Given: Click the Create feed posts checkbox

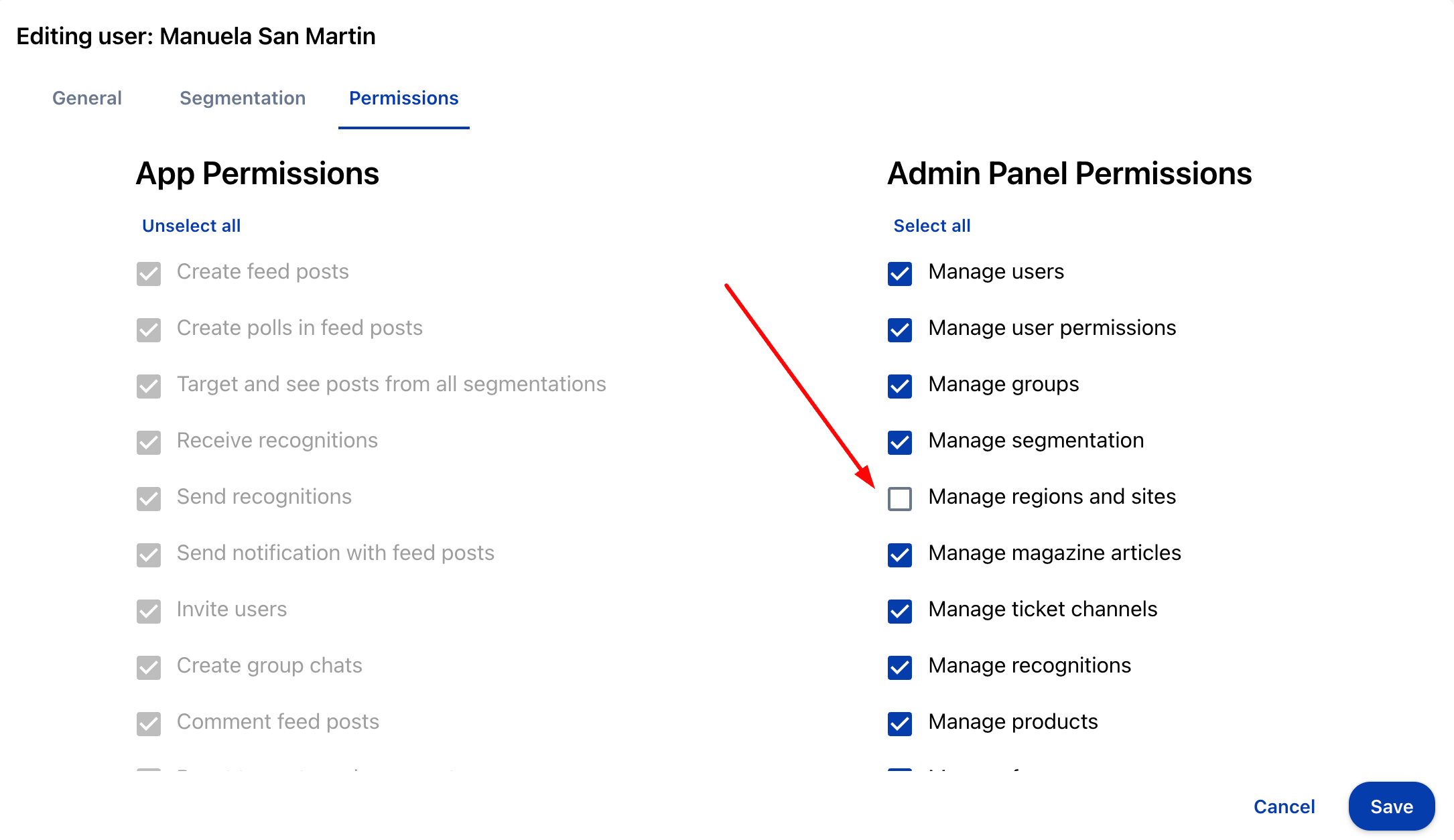Looking at the screenshot, I should coord(148,273).
